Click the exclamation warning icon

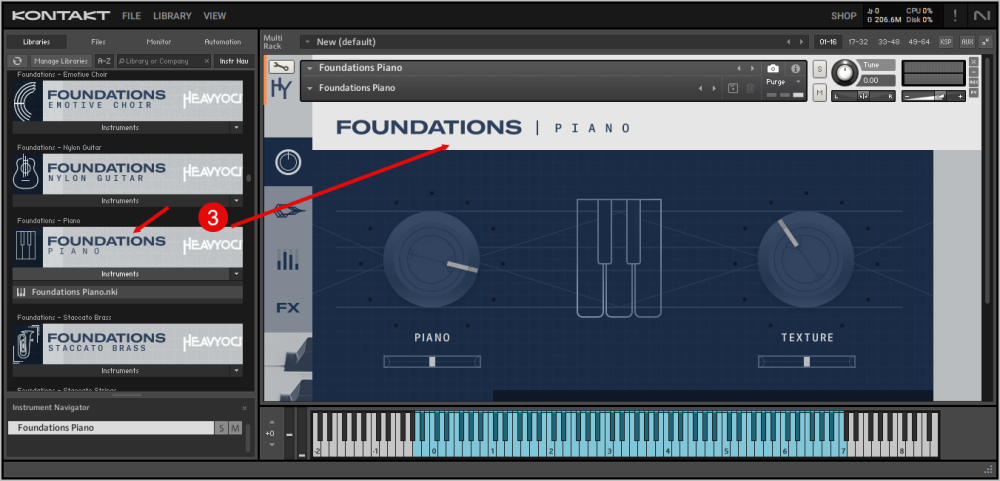955,15
